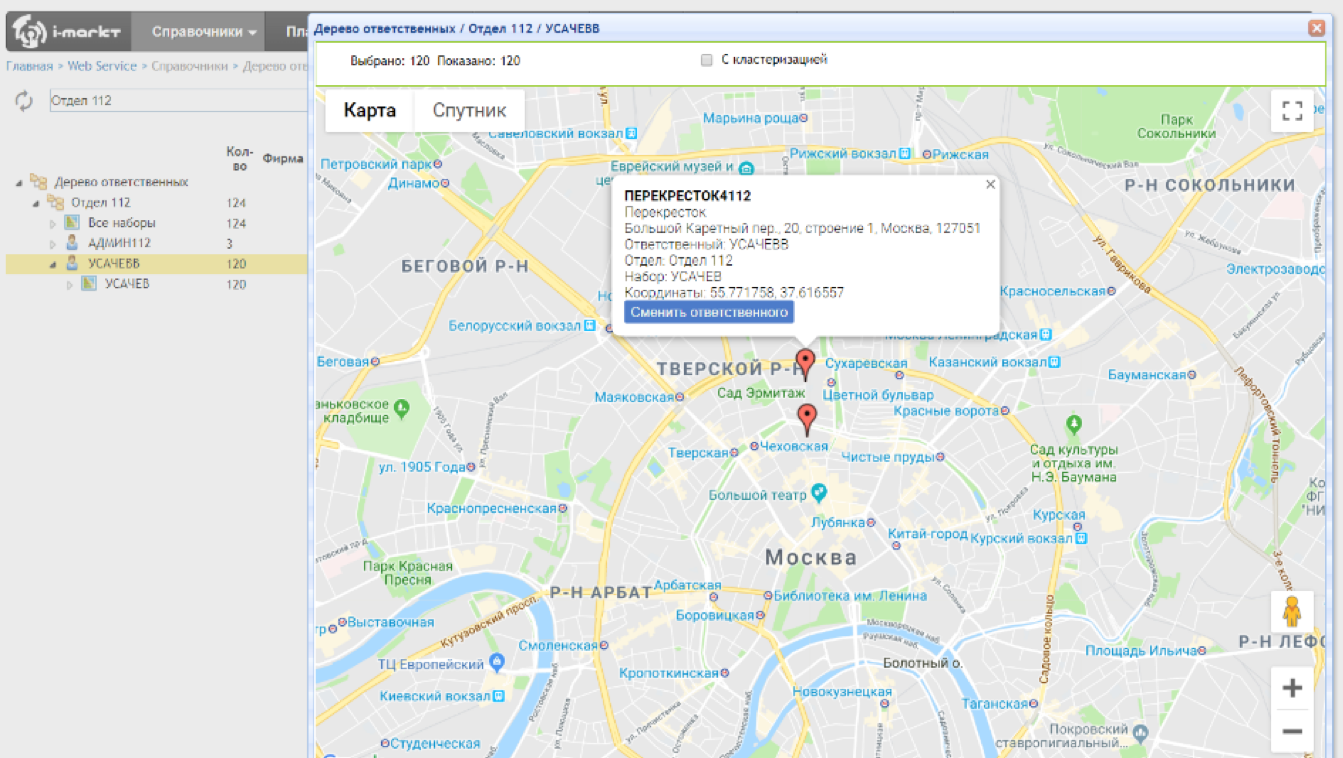The height and width of the screenshot is (758, 1343).
Task: Click the Динамо metro station icon
Action: click(444, 183)
